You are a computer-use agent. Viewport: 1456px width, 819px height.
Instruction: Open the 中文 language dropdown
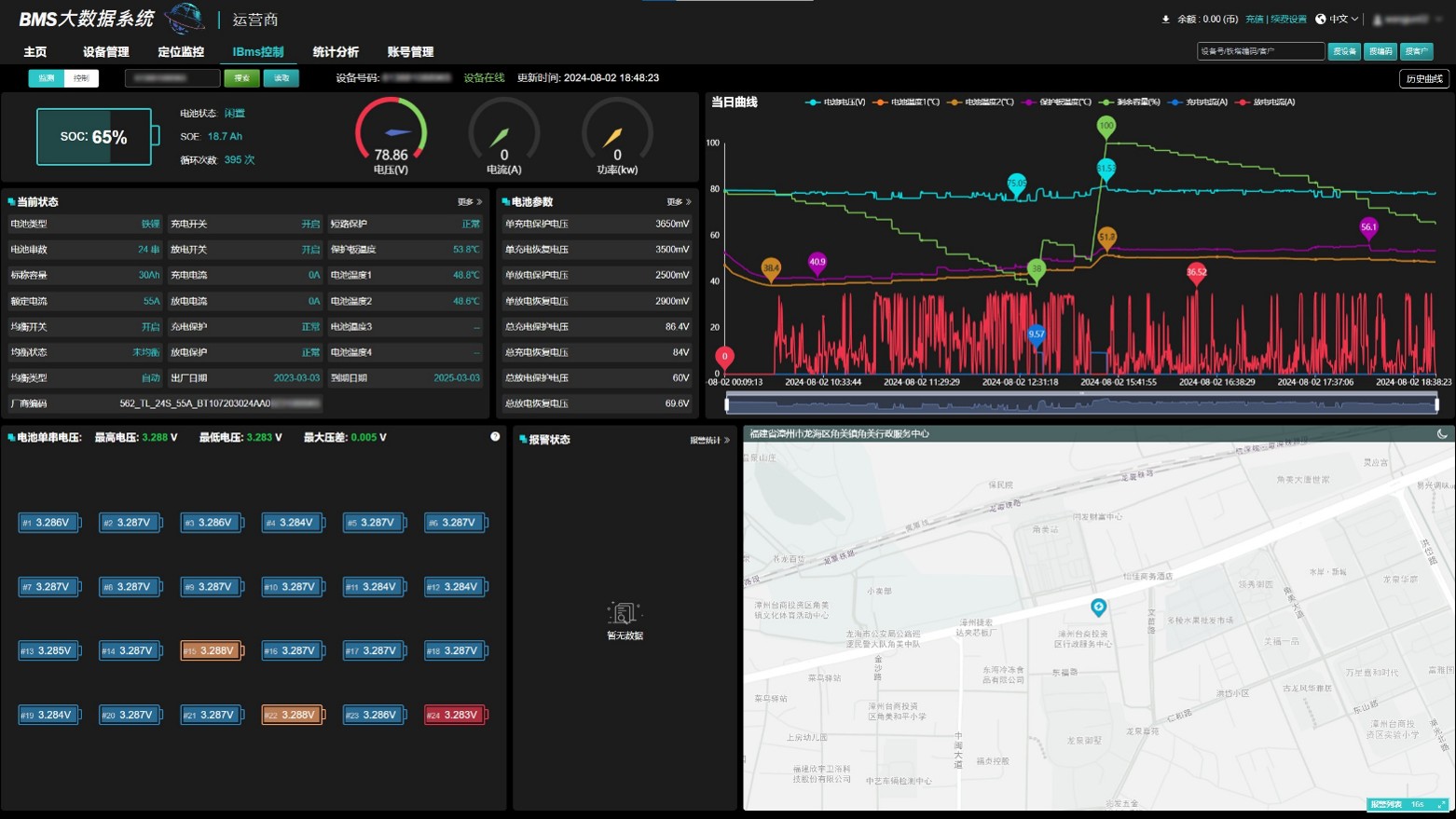(x=1337, y=19)
